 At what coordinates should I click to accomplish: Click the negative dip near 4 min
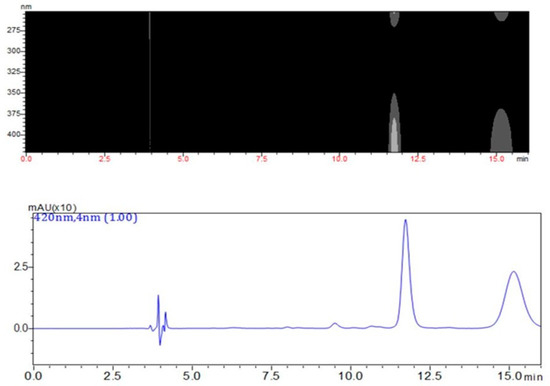pos(160,343)
